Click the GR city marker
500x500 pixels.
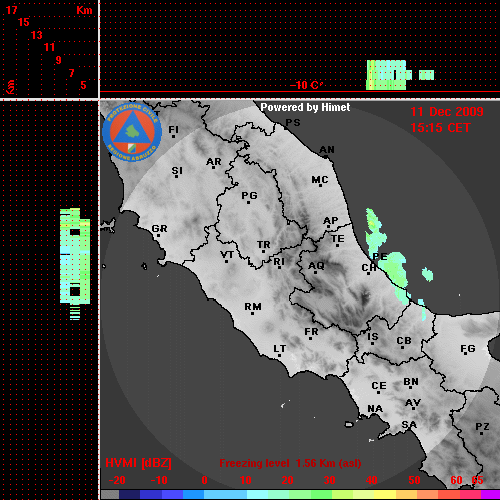pyautogui.click(x=158, y=236)
